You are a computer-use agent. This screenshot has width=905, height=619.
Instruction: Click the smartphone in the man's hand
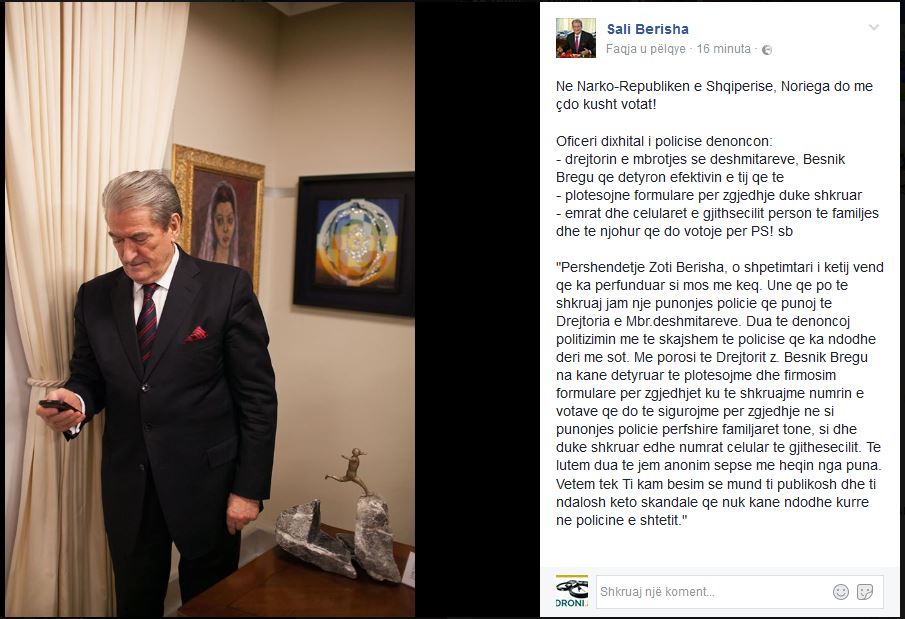coord(58,405)
